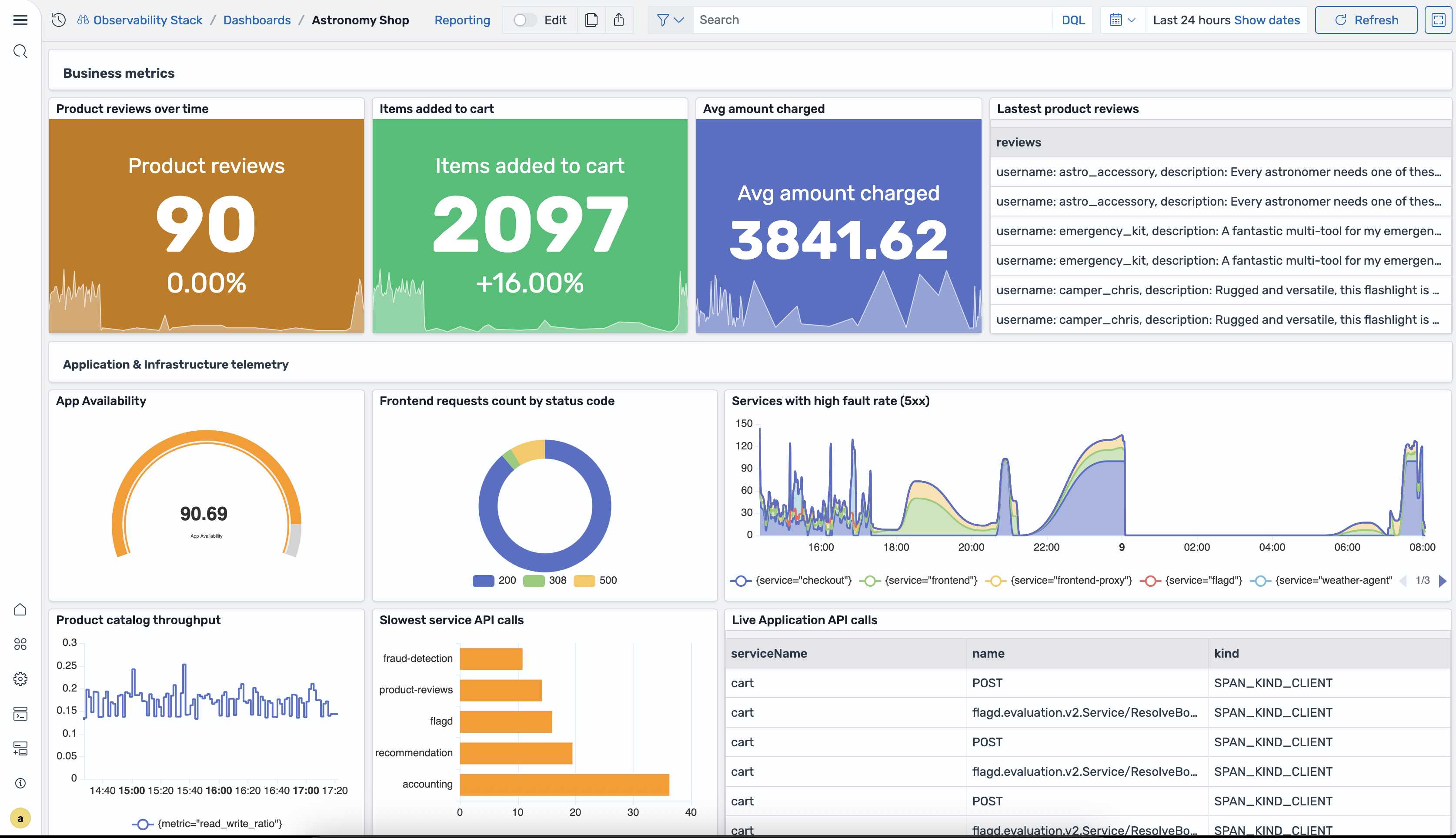Click the Avg amount charged 3841.62 tile
The height and width of the screenshot is (838, 1456).
838,226
